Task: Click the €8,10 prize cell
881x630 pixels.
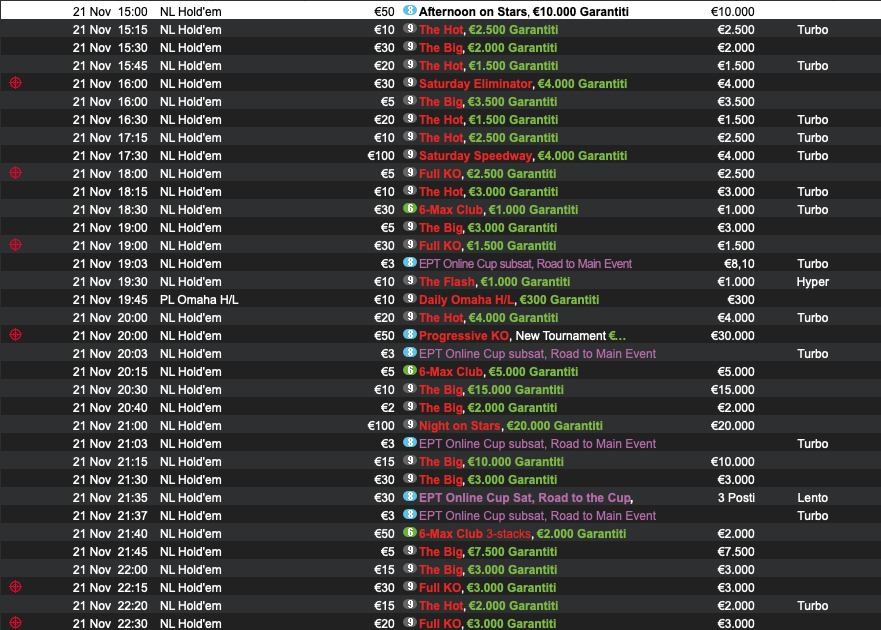Action: [739, 264]
